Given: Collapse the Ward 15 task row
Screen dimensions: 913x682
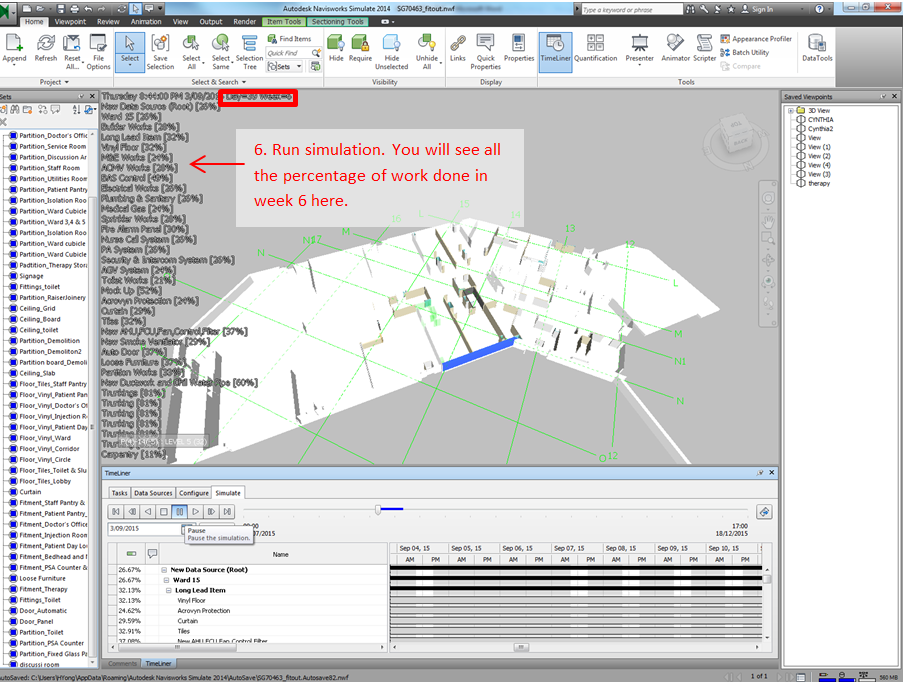Looking at the screenshot, I should click(x=167, y=580).
